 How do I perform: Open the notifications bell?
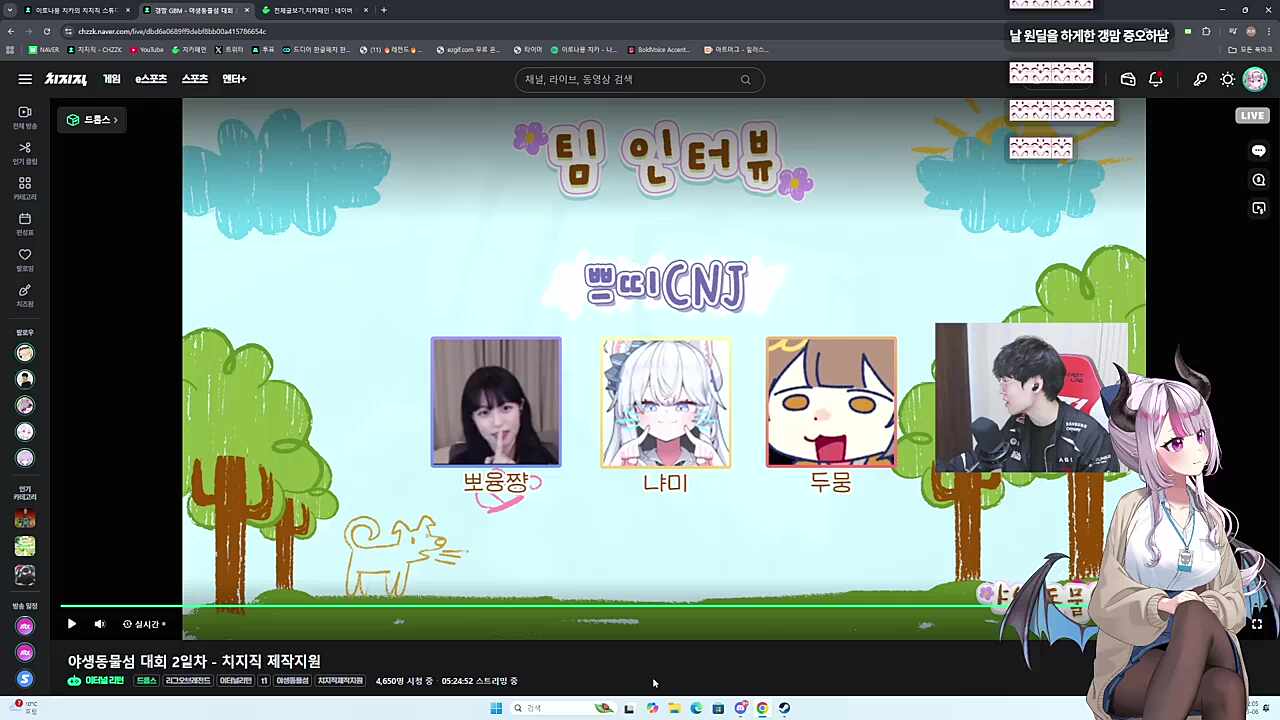(1156, 79)
